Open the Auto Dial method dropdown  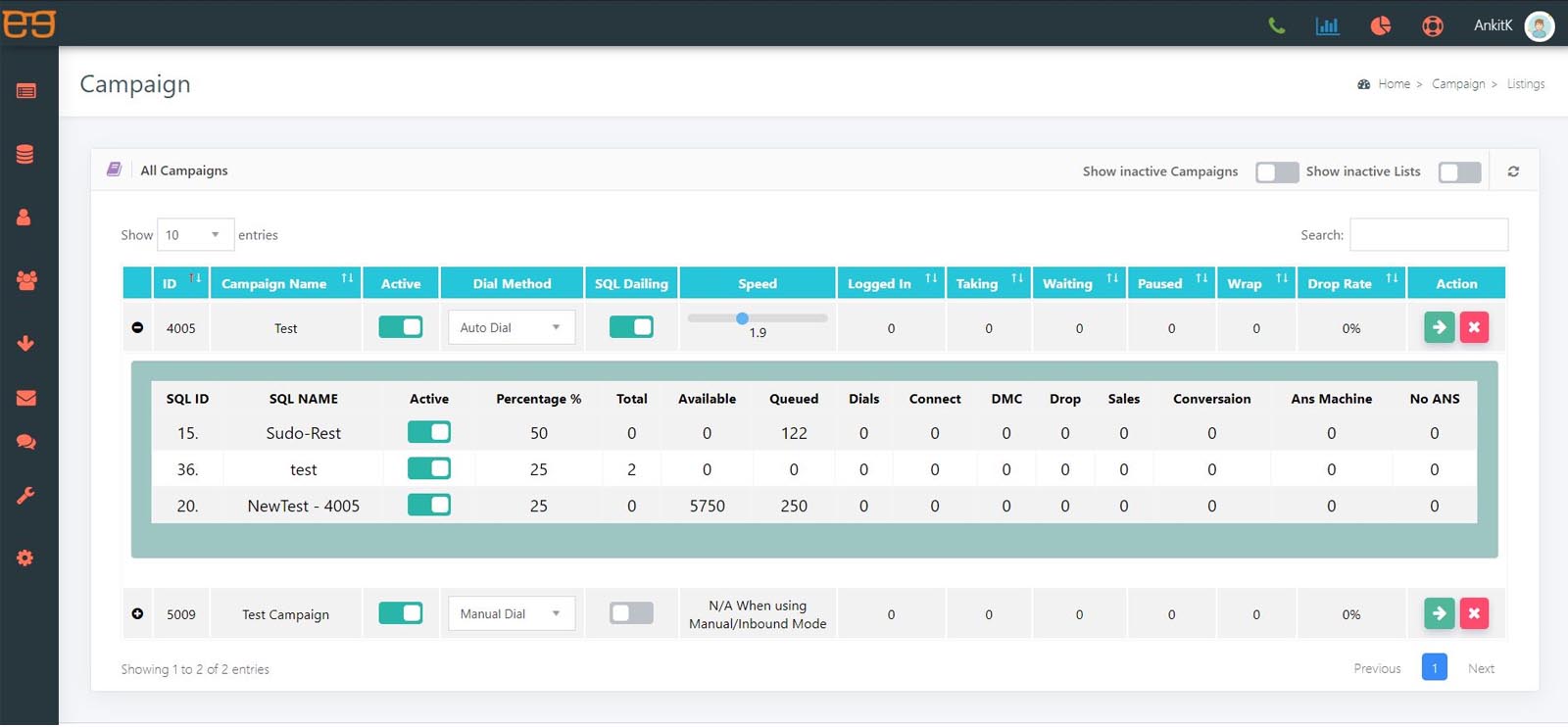click(511, 327)
